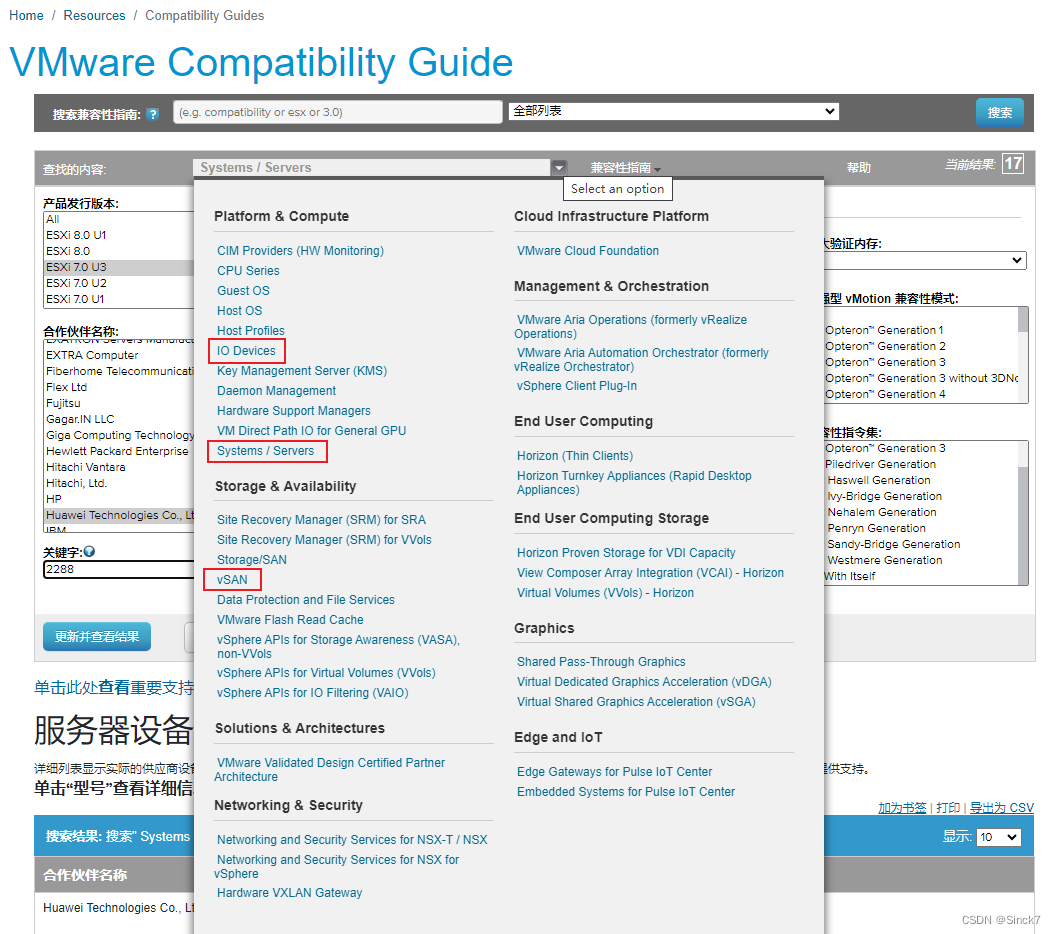Click the 加为书签 bookmark link

pyautogui.click(x=902, y=808)
